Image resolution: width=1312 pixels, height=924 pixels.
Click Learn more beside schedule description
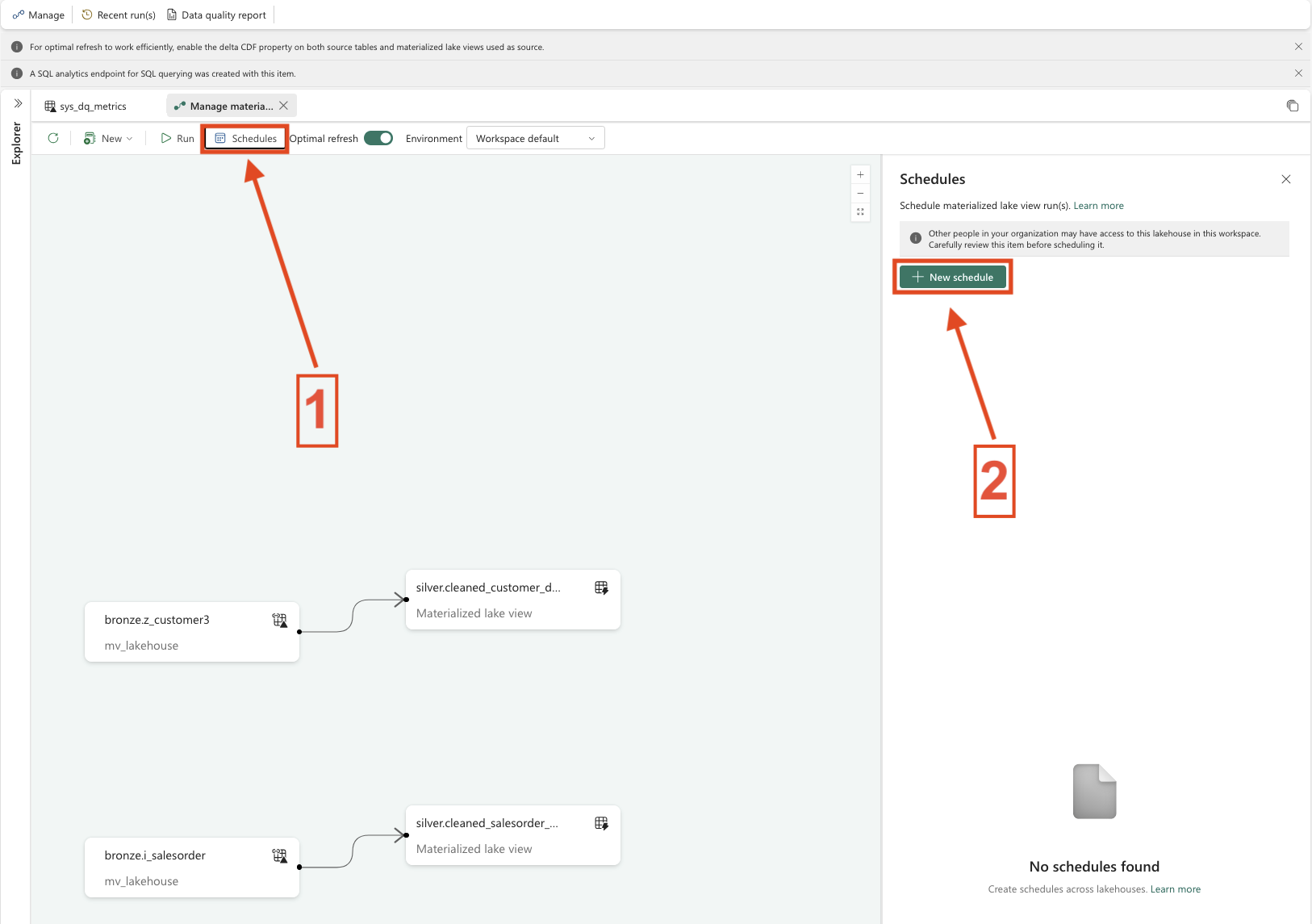[1098, 206]
